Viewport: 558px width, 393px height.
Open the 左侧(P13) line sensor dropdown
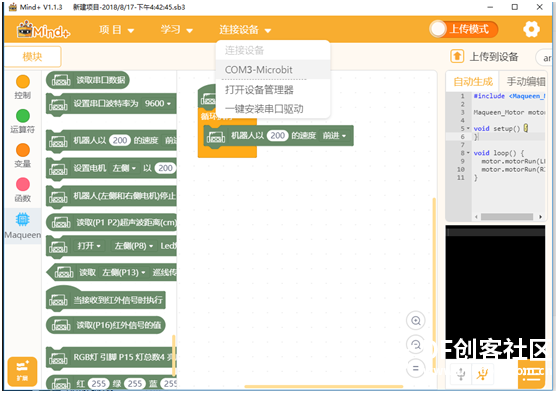tap(123, 272)
